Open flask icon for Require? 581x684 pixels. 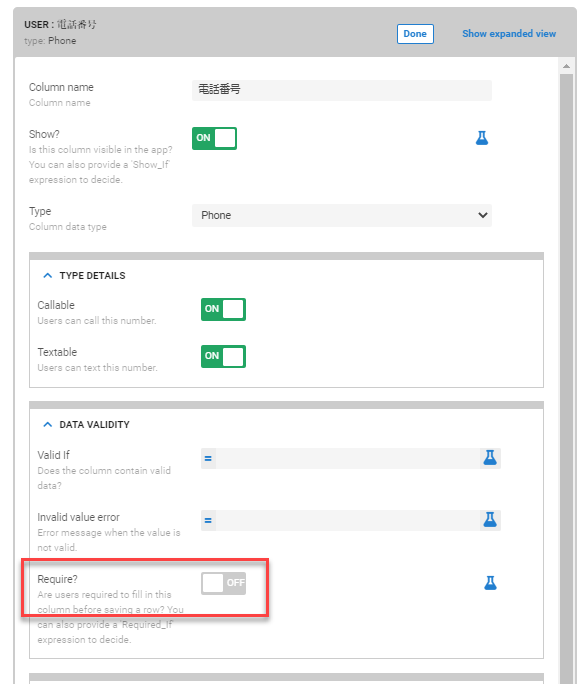point(490,583)
